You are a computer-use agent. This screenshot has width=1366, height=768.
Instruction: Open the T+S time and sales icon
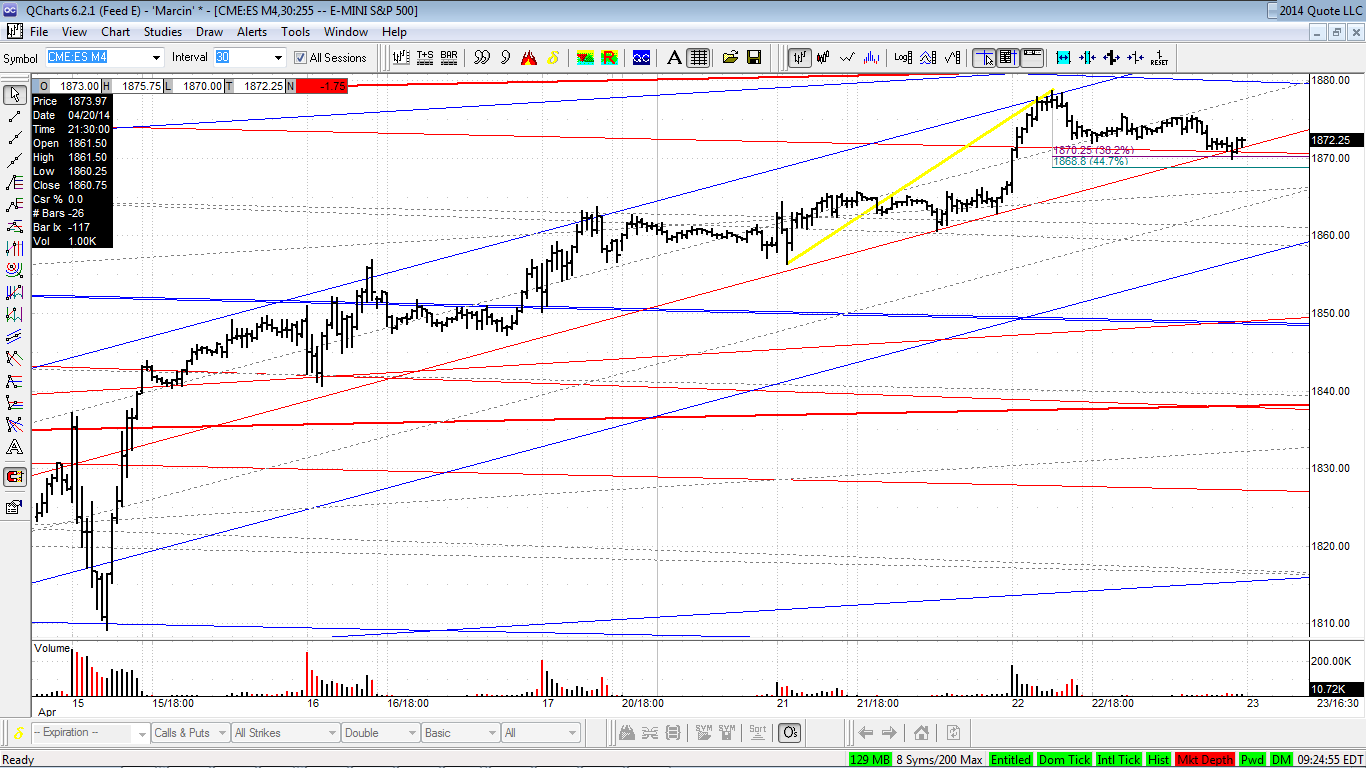pyautogui.click(x=425, y=57)
